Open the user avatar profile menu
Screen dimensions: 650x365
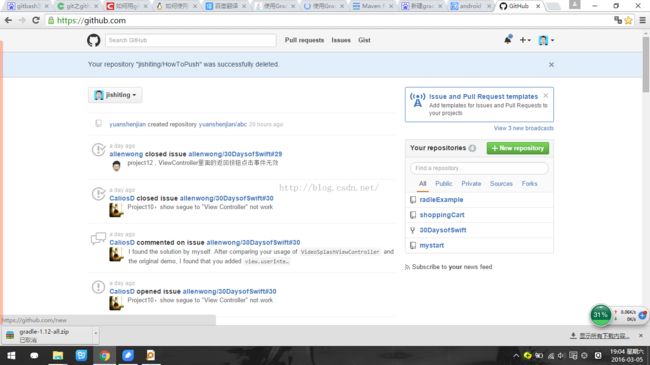coord(546,40)
